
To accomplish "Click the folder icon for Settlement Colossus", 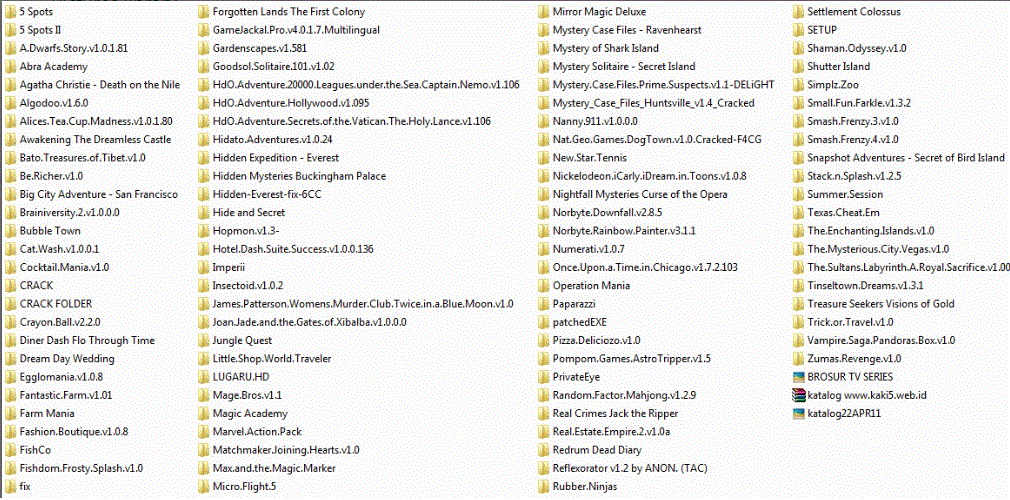I will (x=797, y=12).
